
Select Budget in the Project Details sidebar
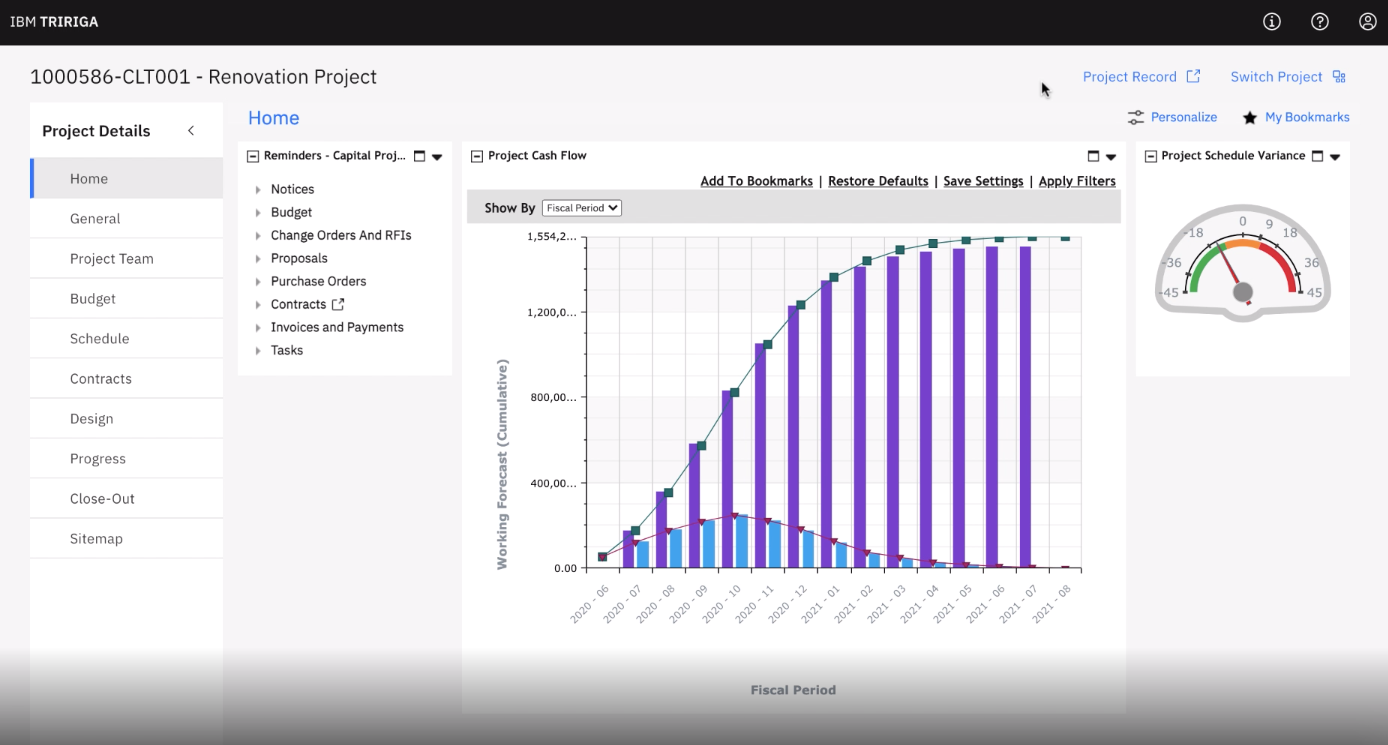point(93,299)
